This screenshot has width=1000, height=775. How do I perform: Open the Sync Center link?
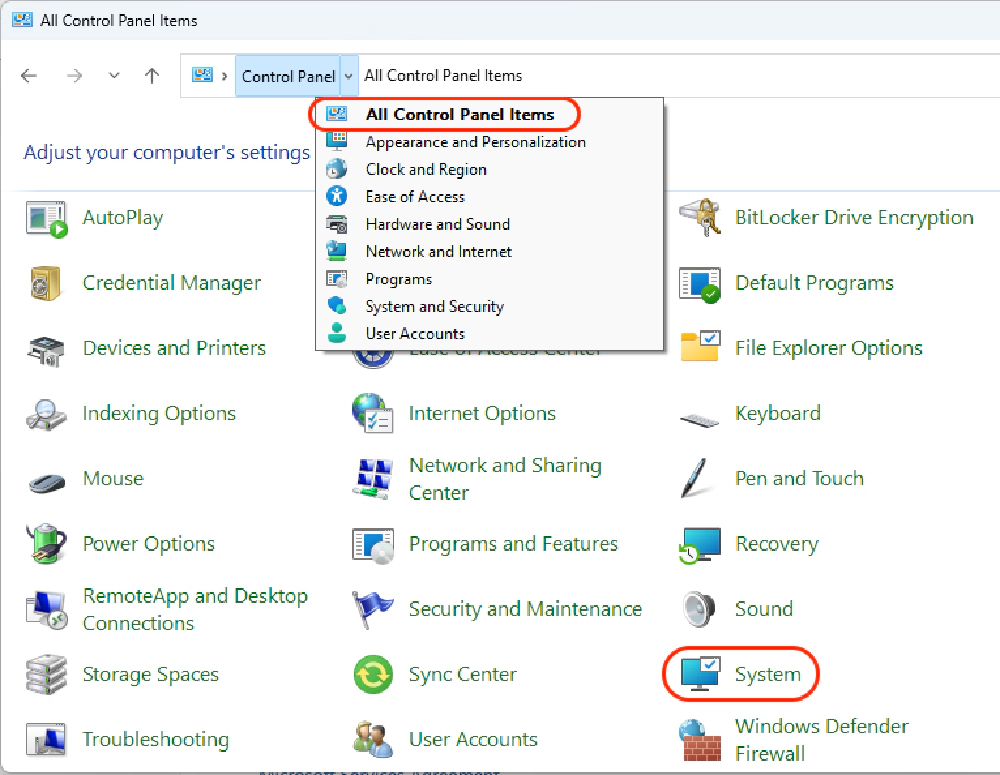(462, 674)
